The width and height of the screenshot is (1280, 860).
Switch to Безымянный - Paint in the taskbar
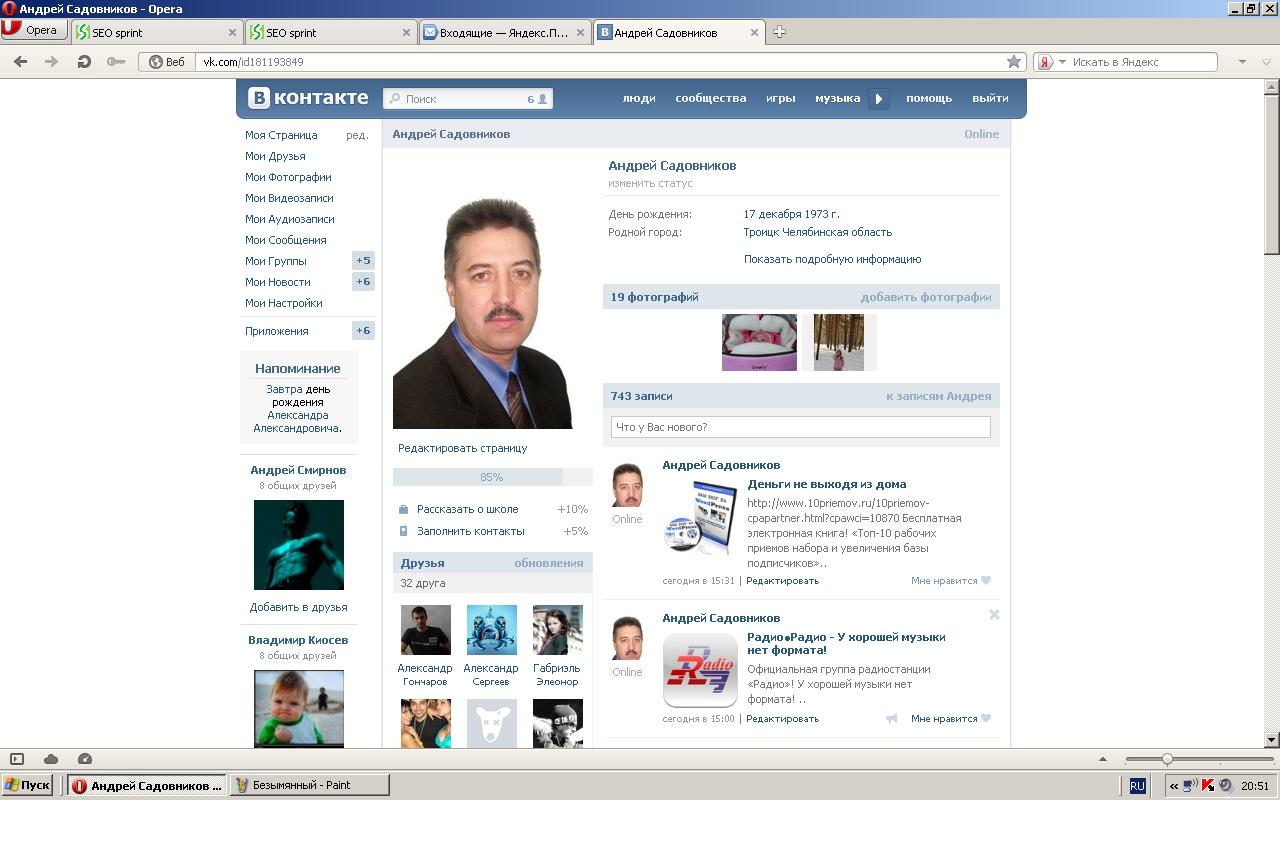point(310,786)
